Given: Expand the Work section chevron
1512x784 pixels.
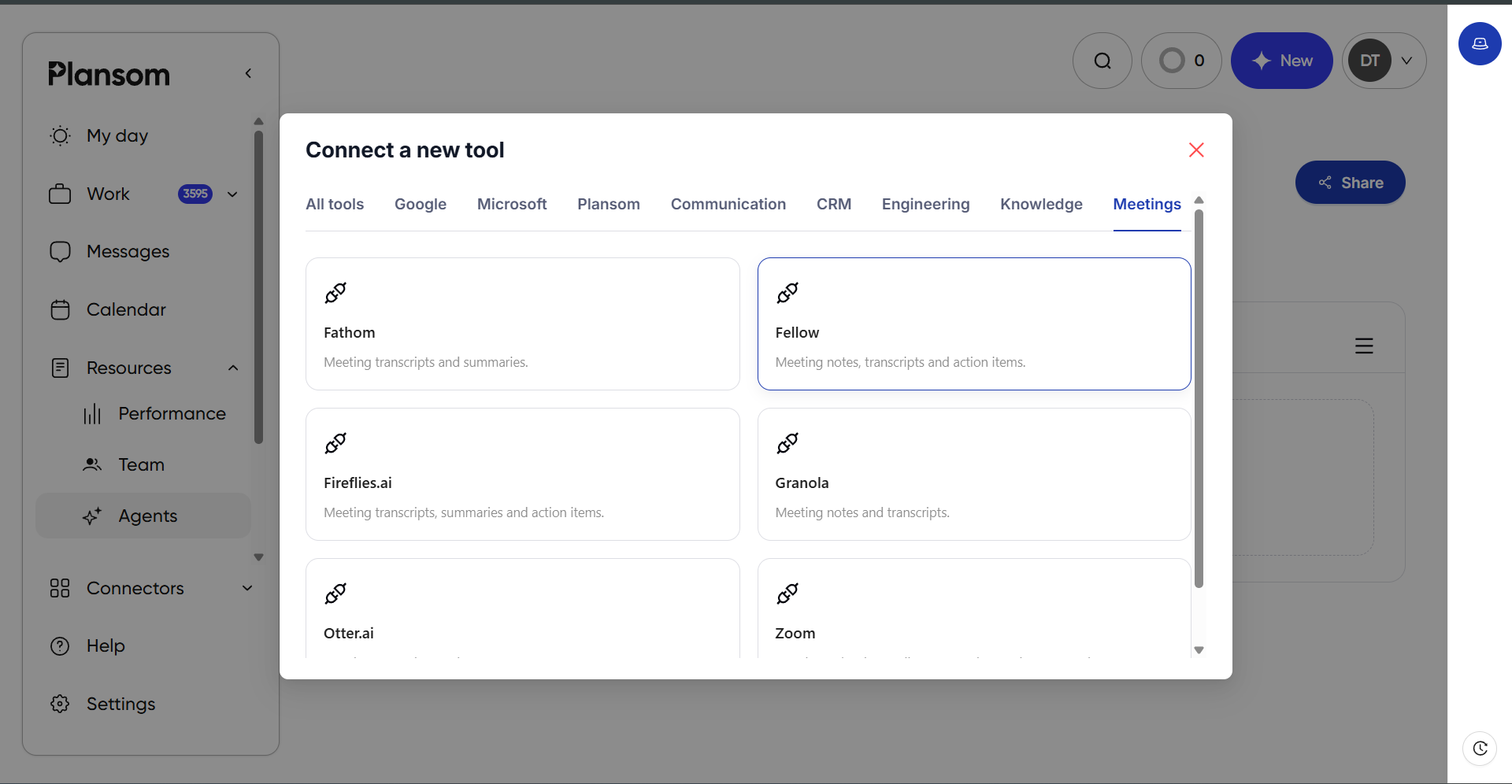Looking at the screenshot, I should (232, 194).
